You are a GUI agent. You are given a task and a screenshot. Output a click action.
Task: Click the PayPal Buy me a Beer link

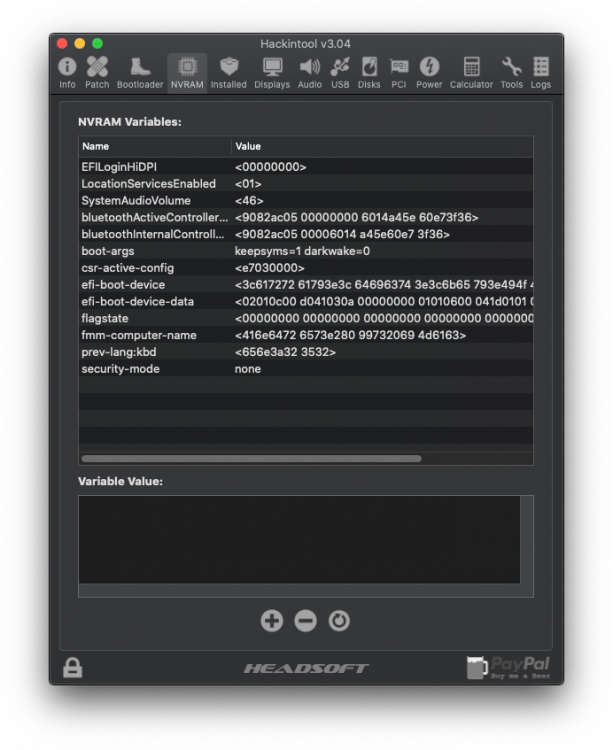coord(508,668)
